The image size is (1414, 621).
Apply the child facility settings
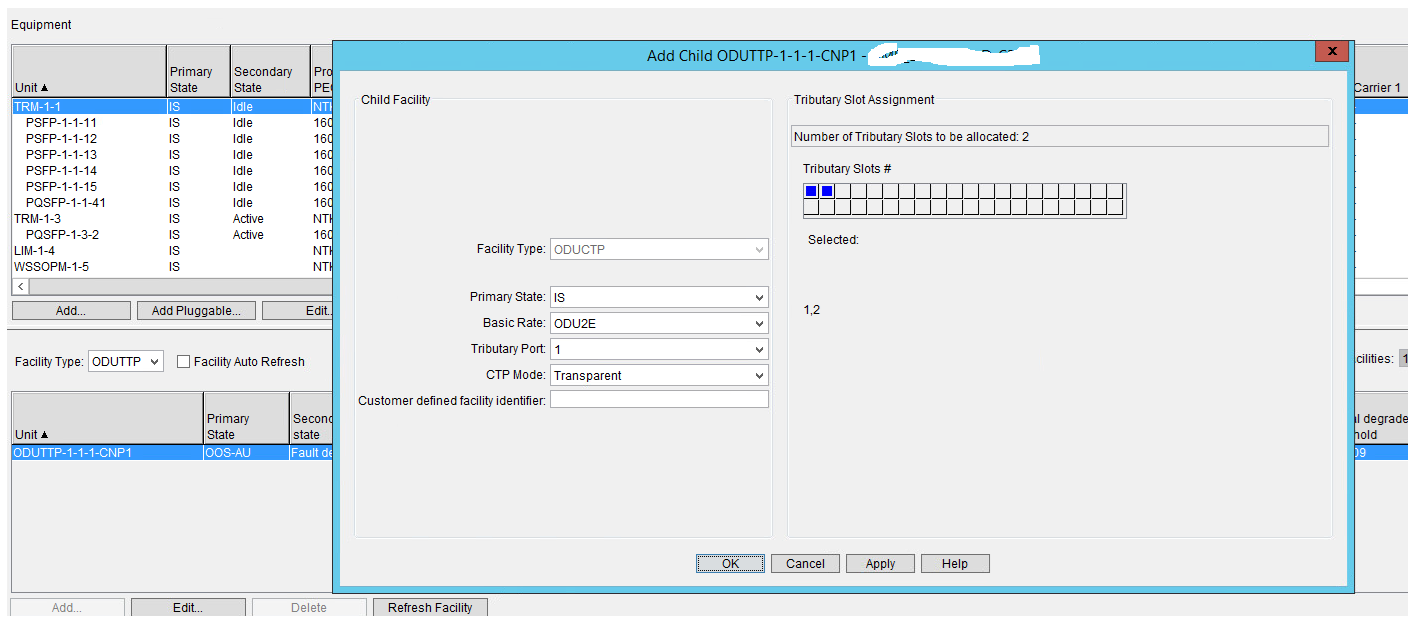pos(879,563)
